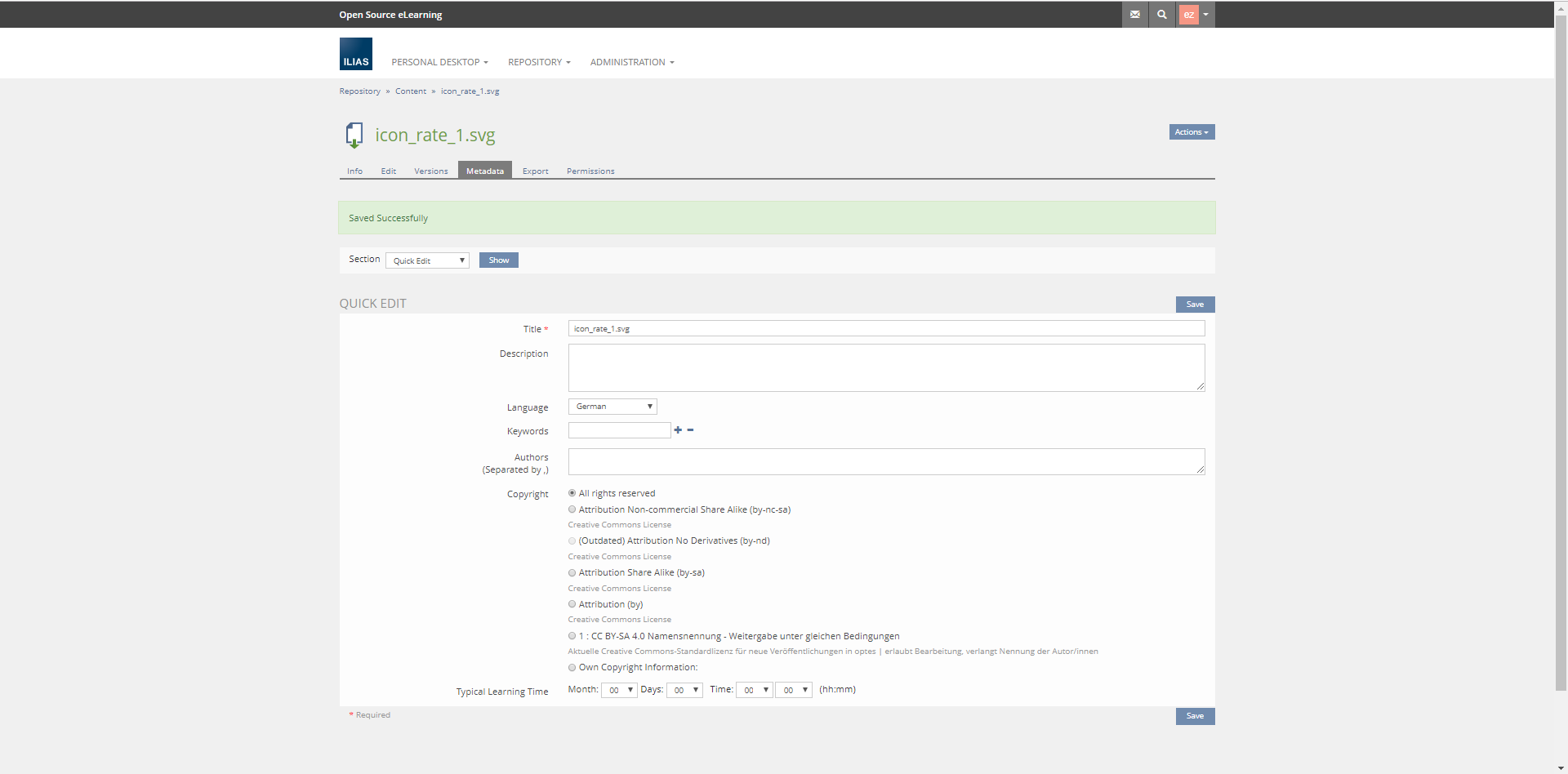Open the mail envelope icon
Screen dimensions: 1568x774
tap(1134, 15)
